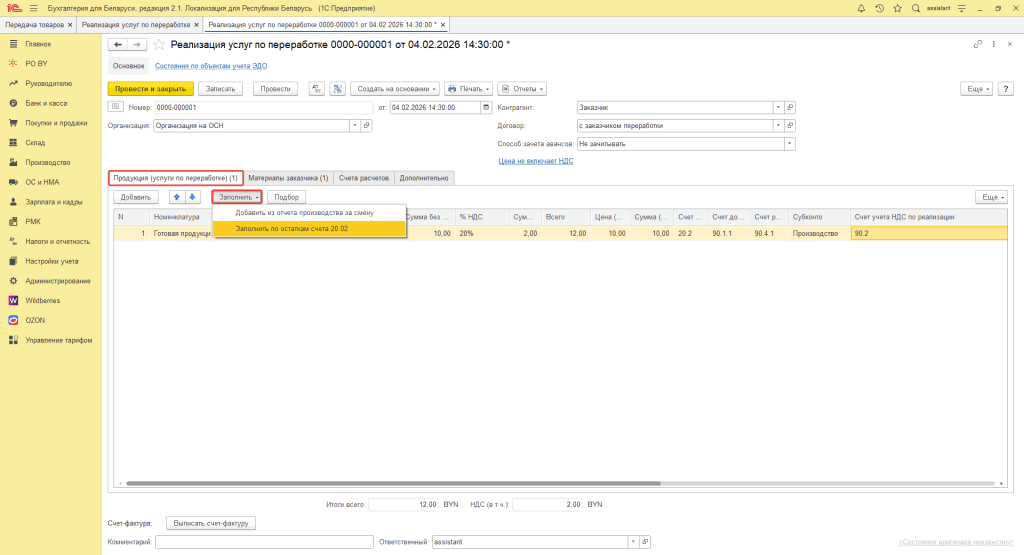Switch to Счета расчетов tab
Image resolution: width=1024 pixels, height=555 pixels.
tap(364, 178)
